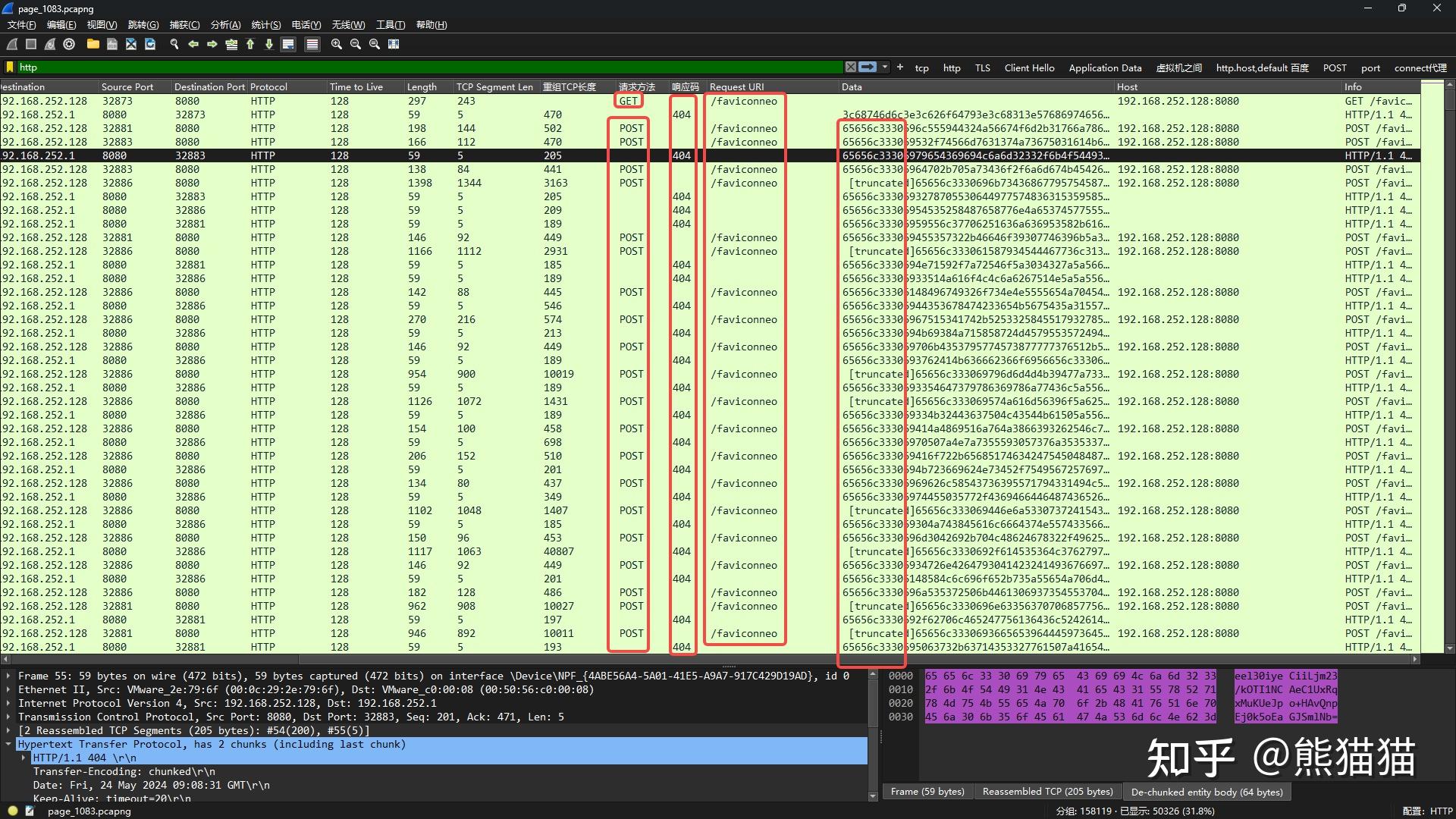
Task: Open a capture file via folder icon
Action: [93, 44]
